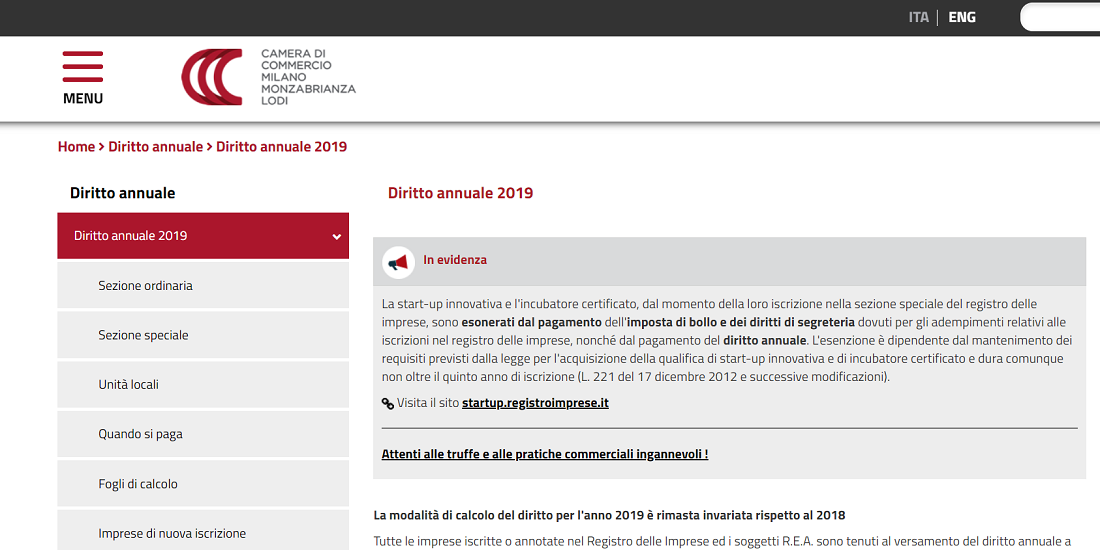The width and height of the screenshot is (1100, 550).
Task: Open Fogli di calcolo sidebar item
Action: coord(203,484)
